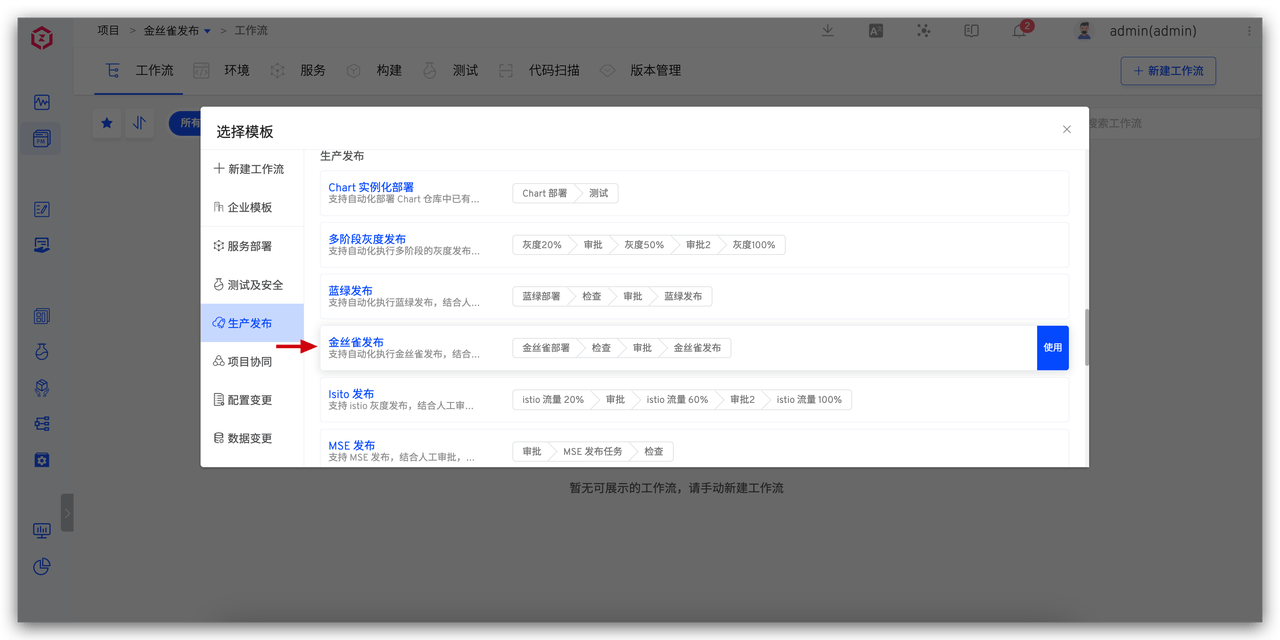Open the notifications bell in top bar
Image resolution: width=1280 pixels, height=640 pixels.
1019,31
